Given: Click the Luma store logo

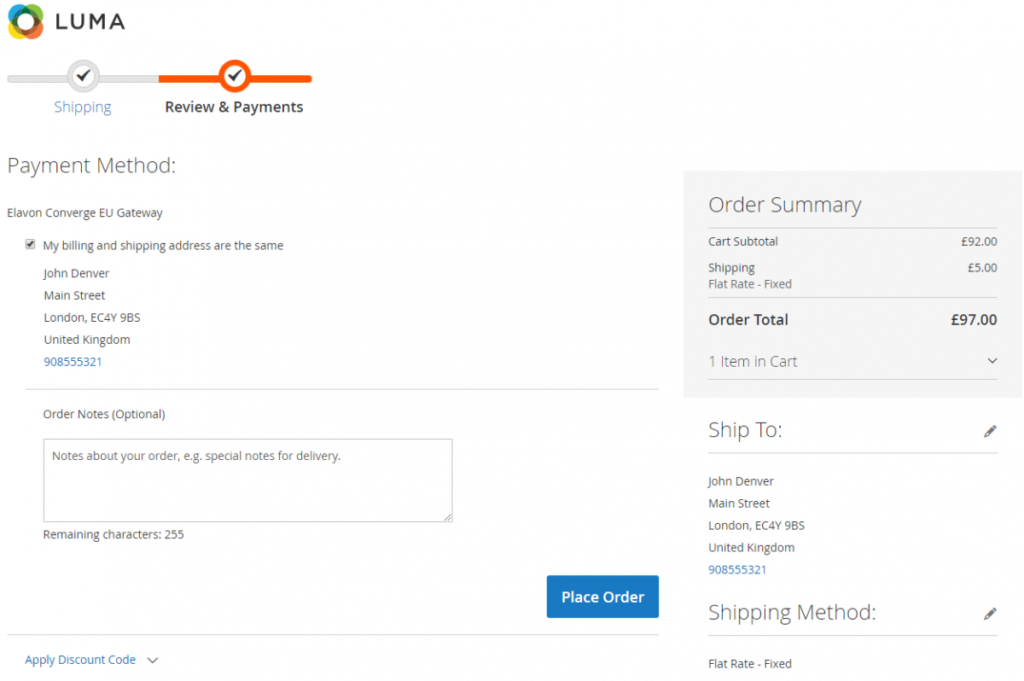Looking at the screenshot, I should tap(66, 20).
